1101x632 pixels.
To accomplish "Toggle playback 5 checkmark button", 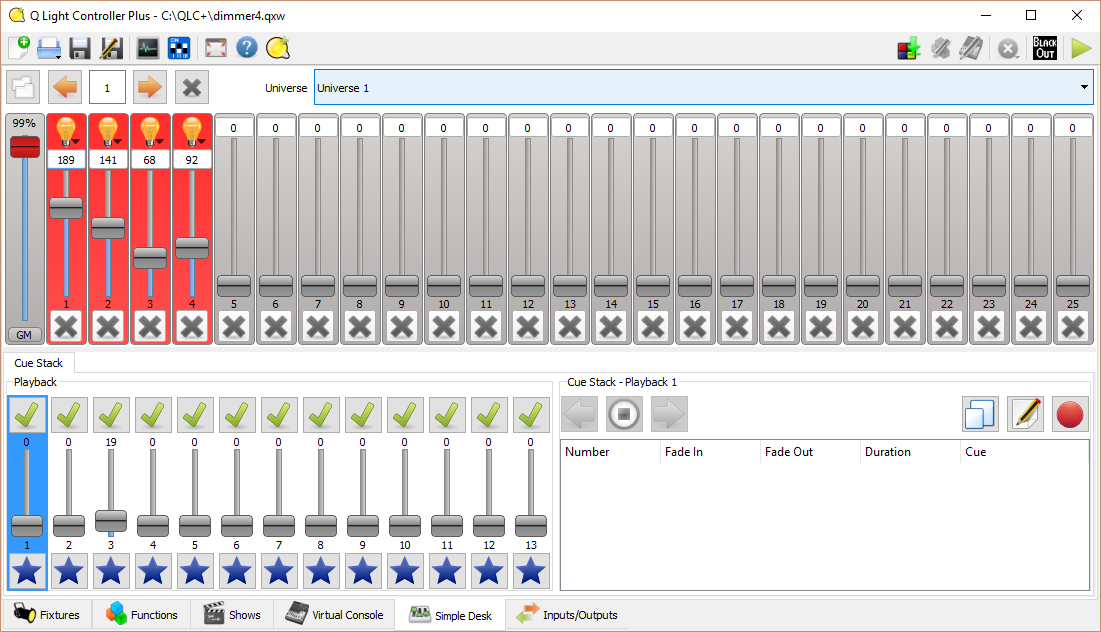I will pyautogui.click(x=195, y=414).
